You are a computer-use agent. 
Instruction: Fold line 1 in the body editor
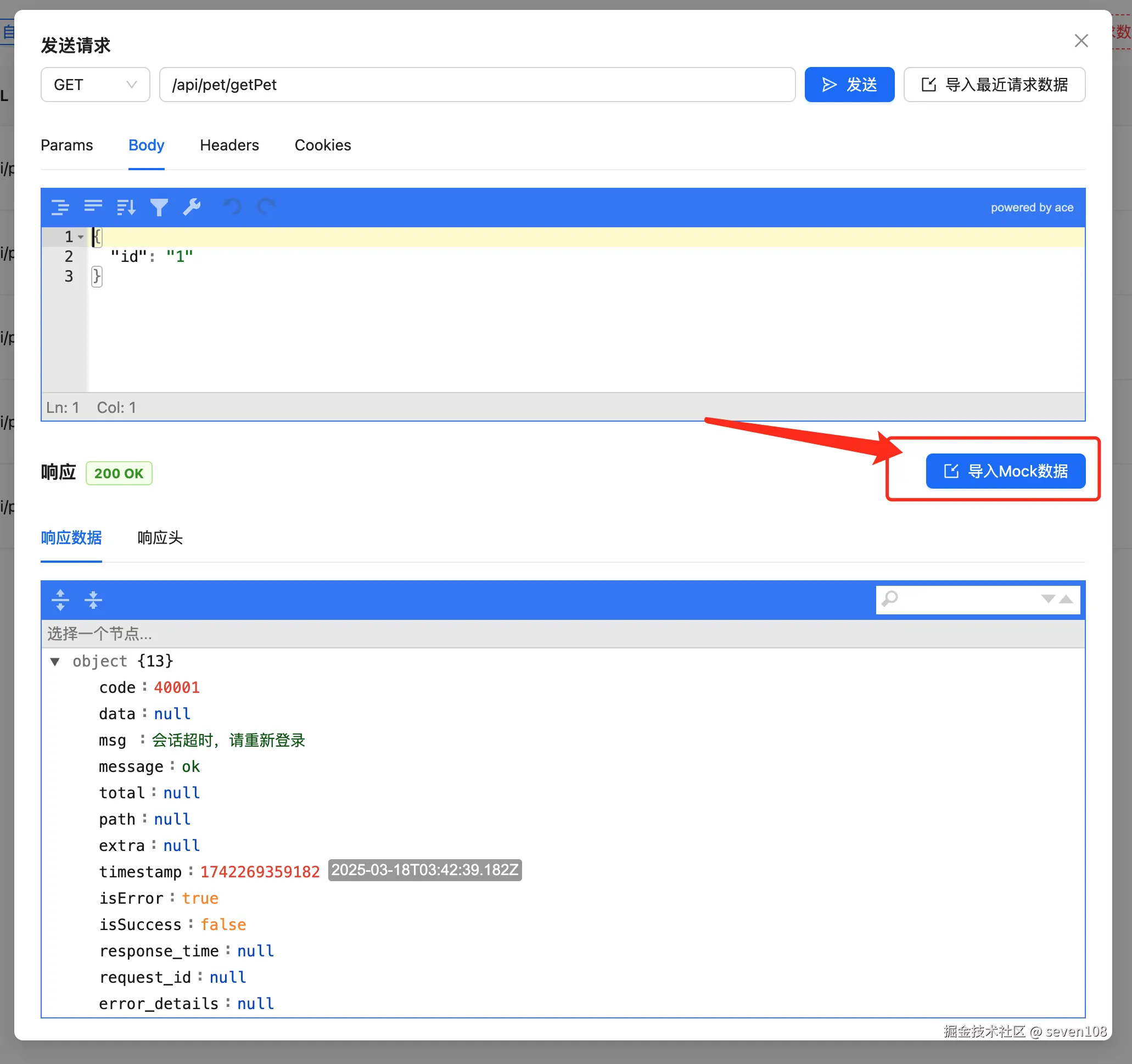[x=81, y=237]
